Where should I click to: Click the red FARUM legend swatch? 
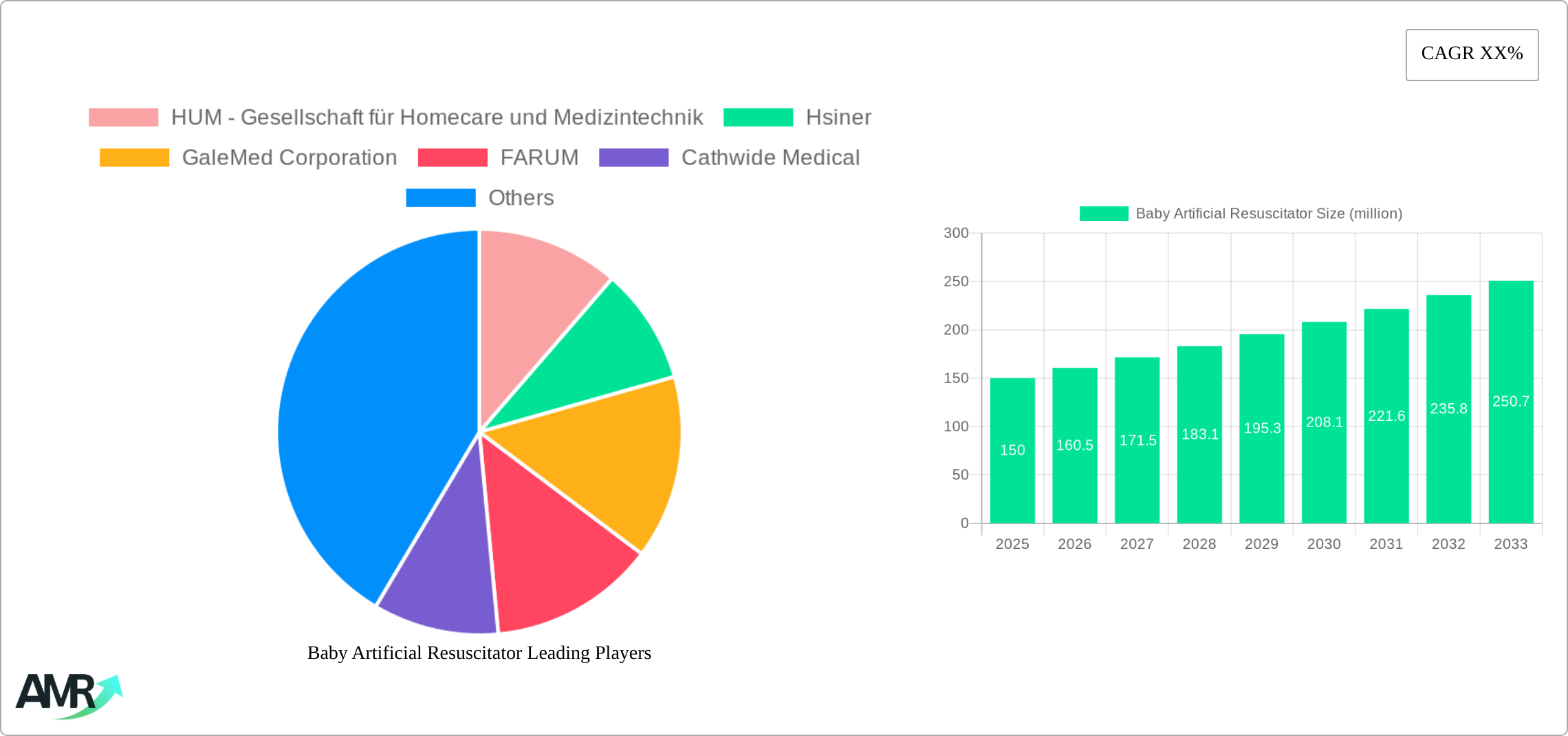click(x=452, y=158)
